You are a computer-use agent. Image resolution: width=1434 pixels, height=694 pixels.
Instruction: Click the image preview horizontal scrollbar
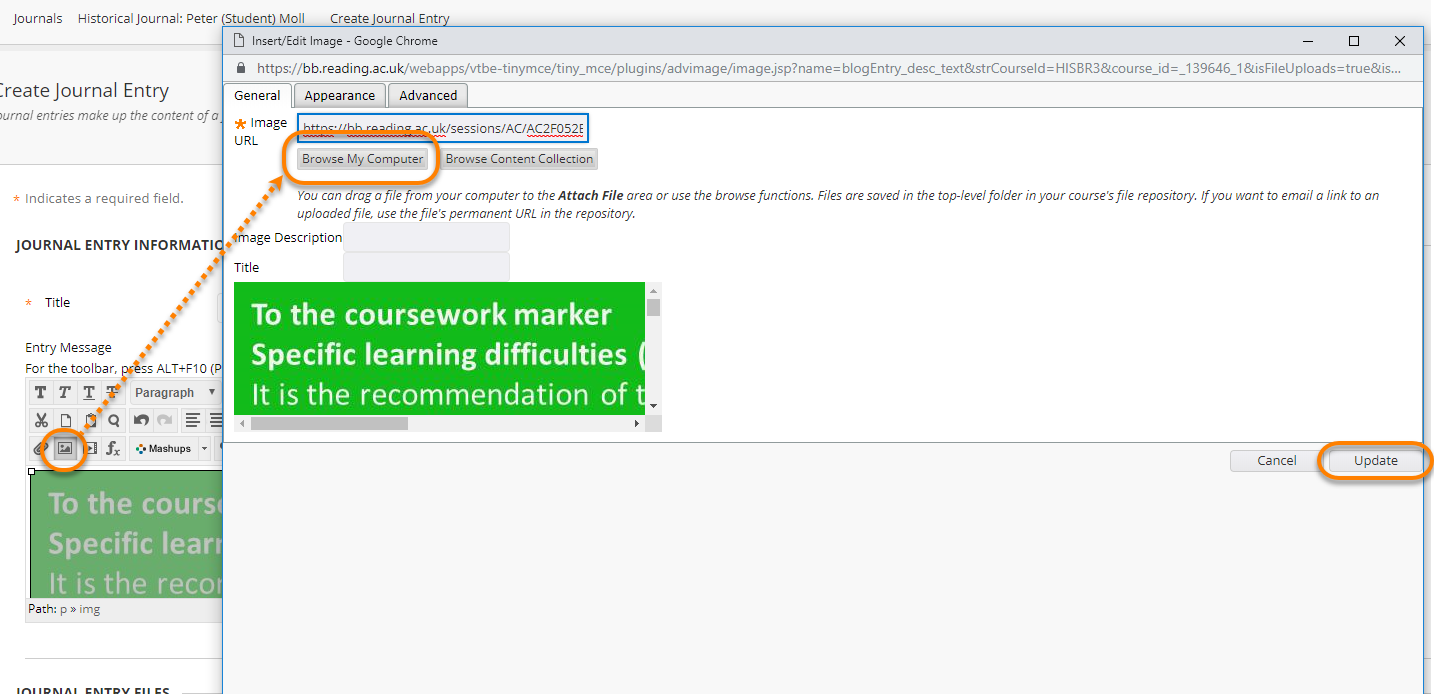330,424
